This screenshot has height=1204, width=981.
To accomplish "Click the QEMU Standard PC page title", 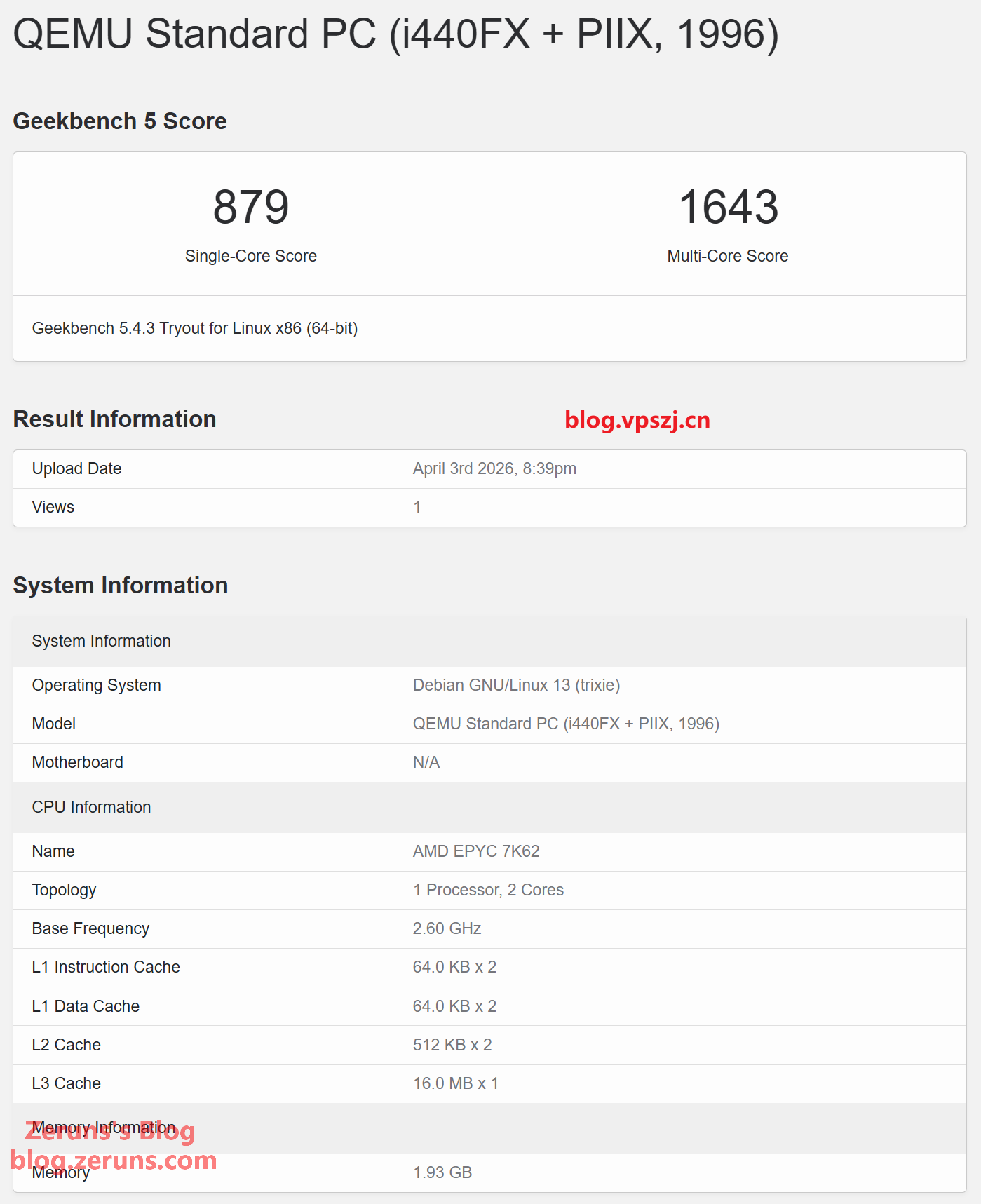I will point(395,34).
